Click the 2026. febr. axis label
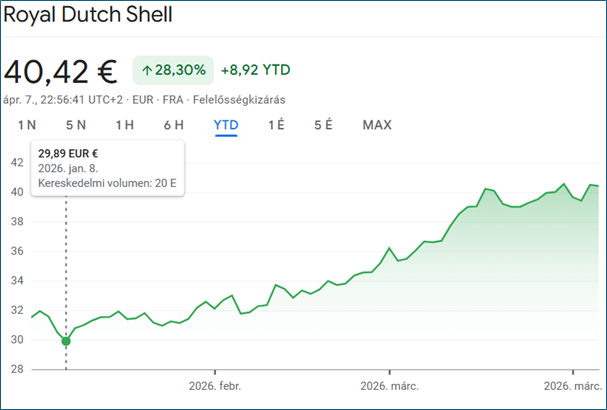Screen dimensions: 607x410 216,385
